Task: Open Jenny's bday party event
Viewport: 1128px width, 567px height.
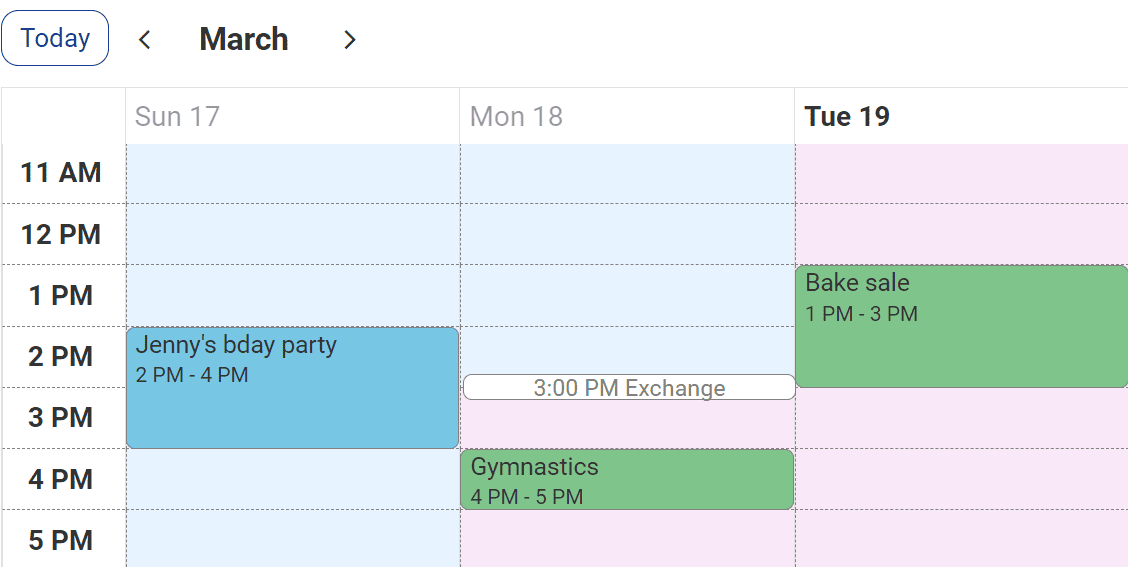Action: (292, 387)
